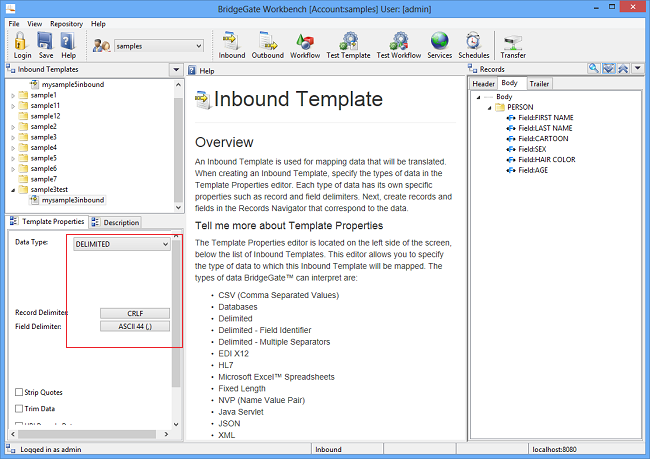
Task: Open Help from the toolbar icon
Action: 68,41
